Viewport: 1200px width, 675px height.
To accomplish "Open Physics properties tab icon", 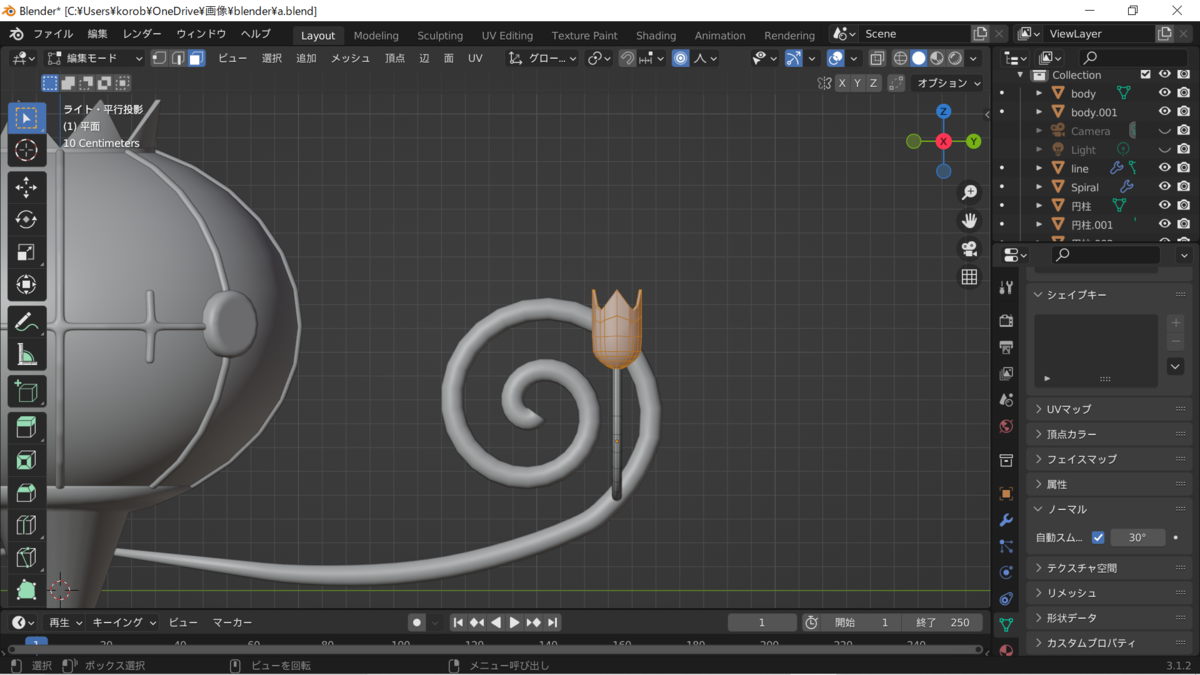I will coord(1006,572).
